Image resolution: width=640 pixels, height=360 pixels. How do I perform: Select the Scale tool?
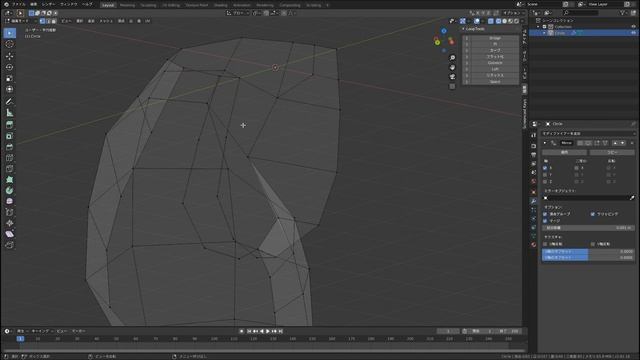coord(9,78)
